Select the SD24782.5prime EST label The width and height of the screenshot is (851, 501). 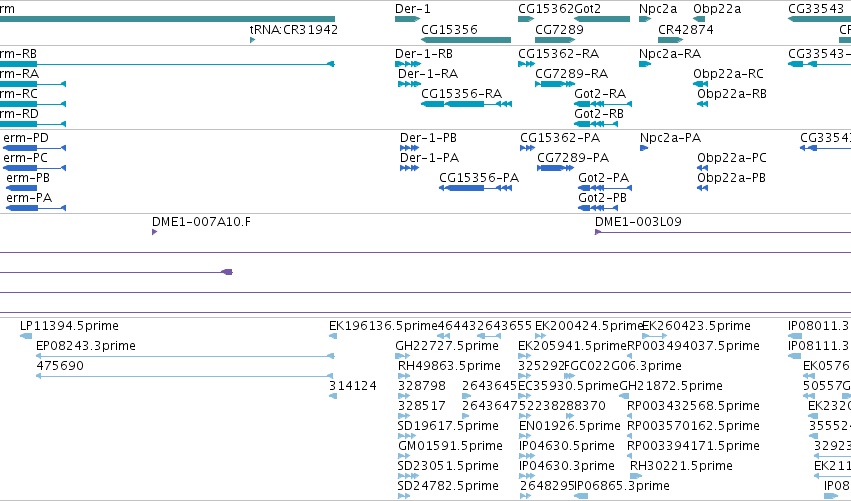coord(448,486)
